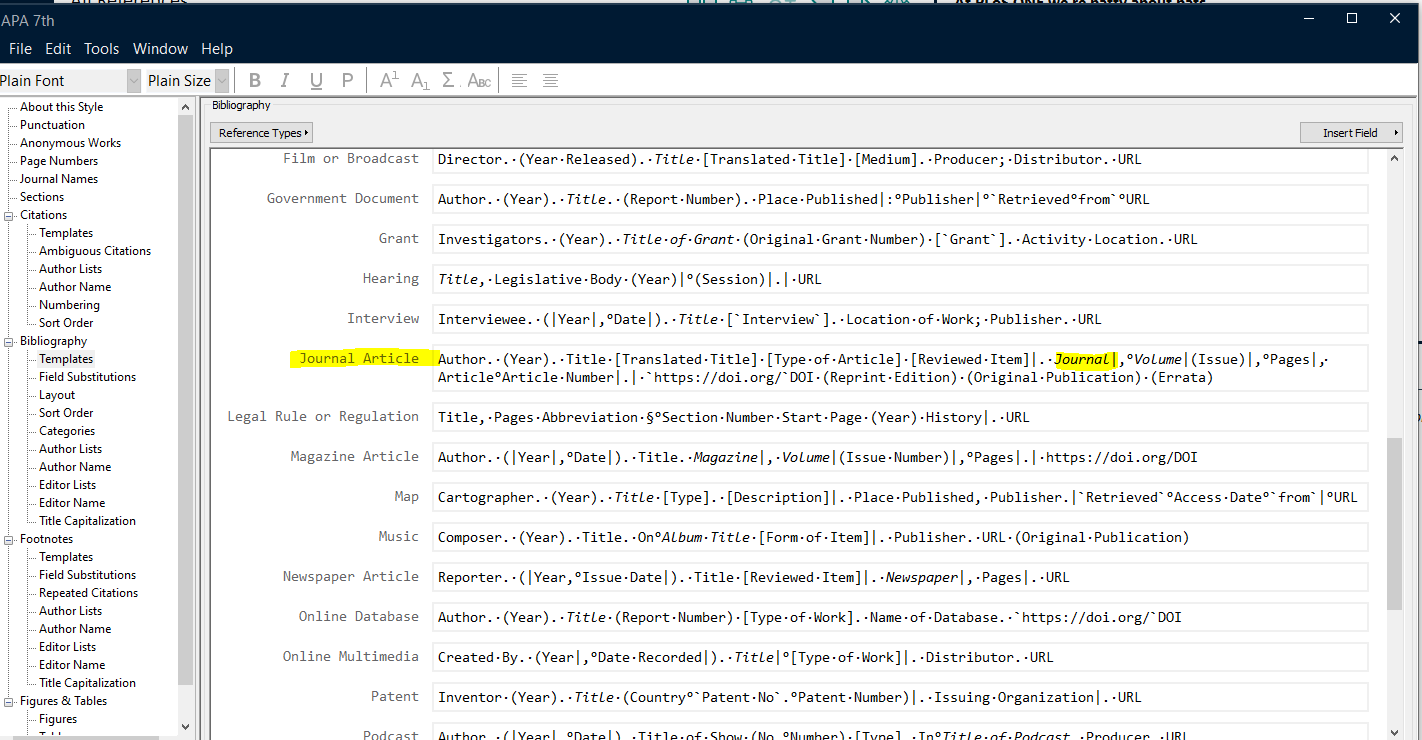This screenshot has height=740, width=1422.
Task: Click the Newspaper Article template field
Action: coord(900,577)
